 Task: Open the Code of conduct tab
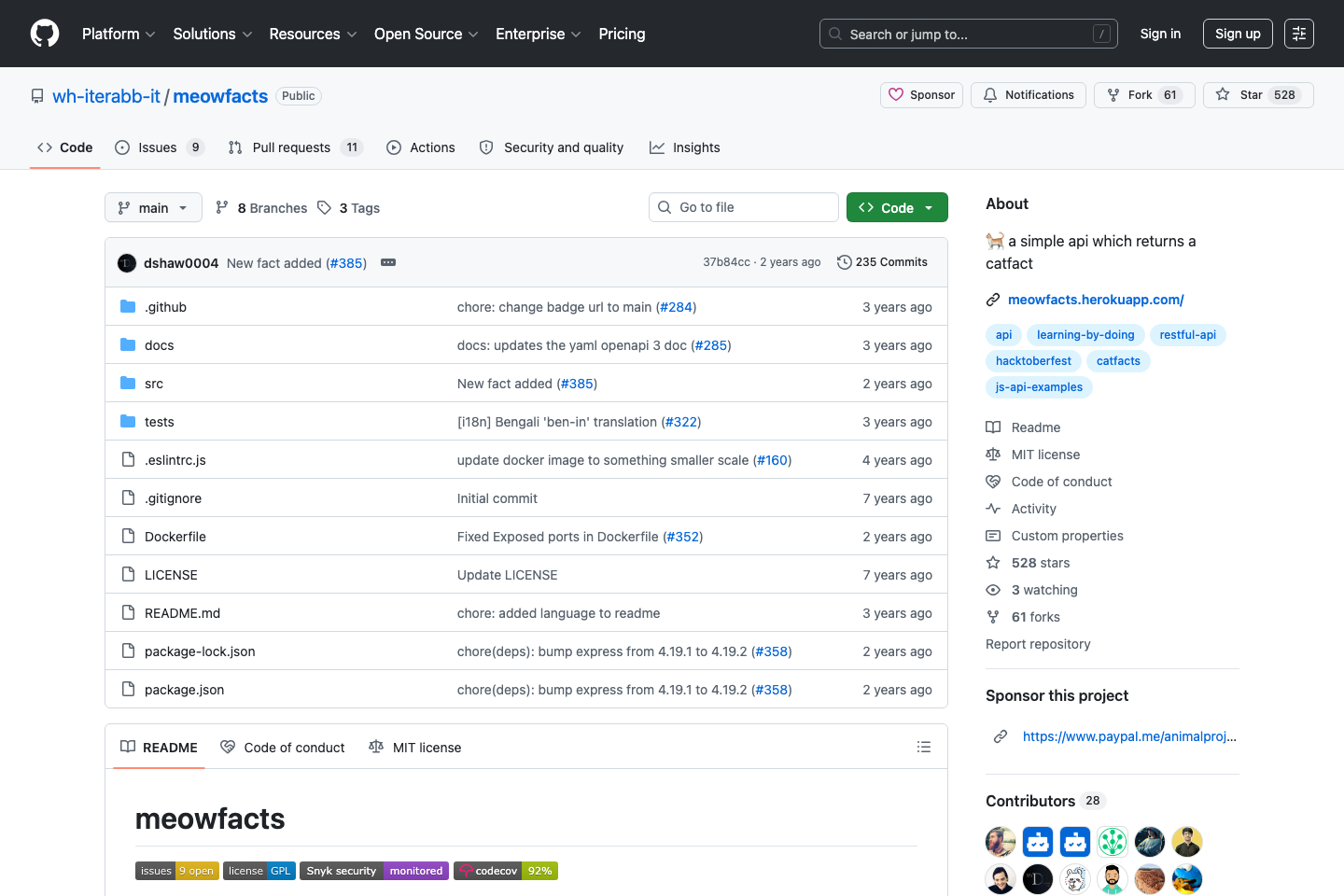[x=283, y=748]
